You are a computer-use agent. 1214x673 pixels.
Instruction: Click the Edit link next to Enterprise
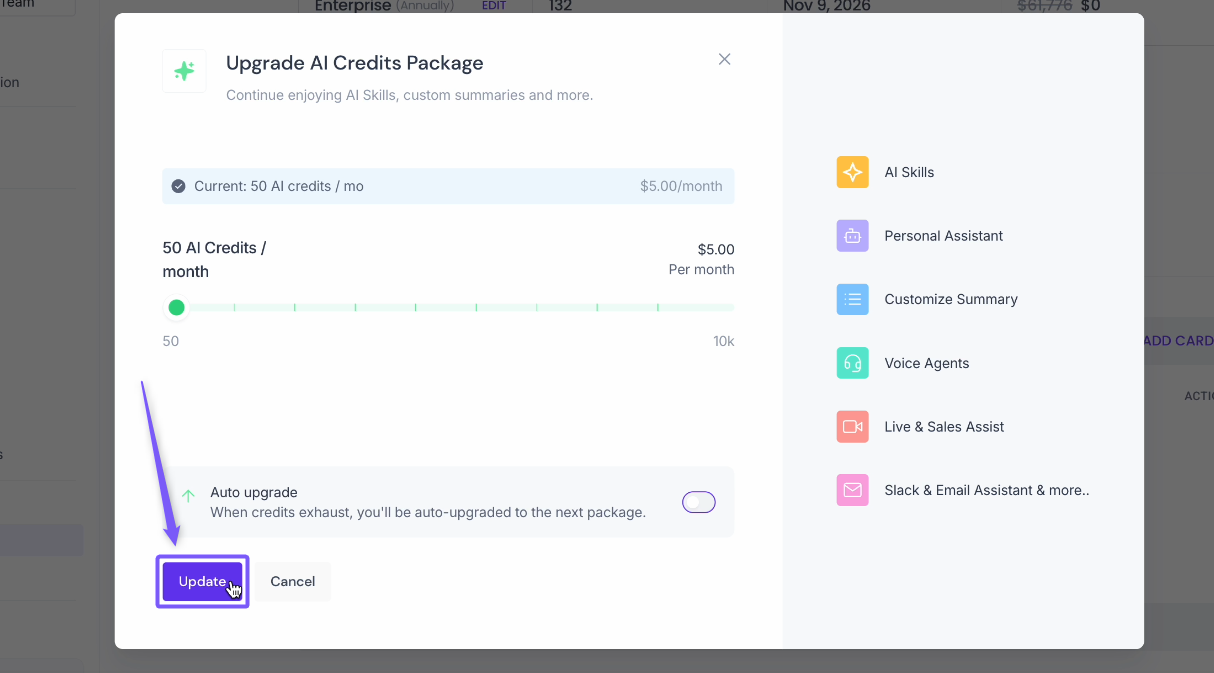[494, 6]
